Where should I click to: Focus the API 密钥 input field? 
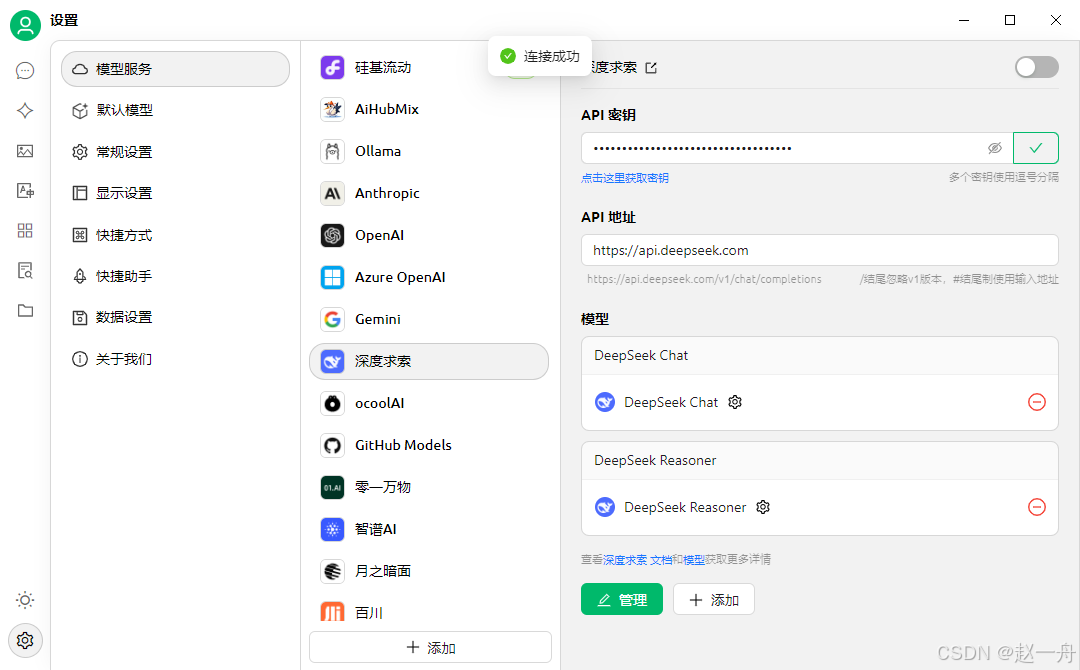point(796,148)
